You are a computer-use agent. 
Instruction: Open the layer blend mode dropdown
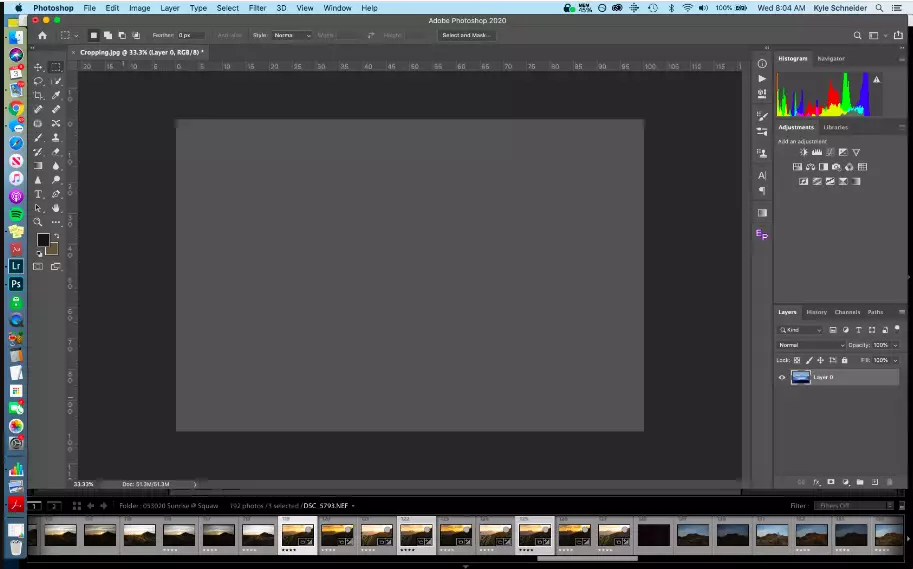(x=811, y=345)
